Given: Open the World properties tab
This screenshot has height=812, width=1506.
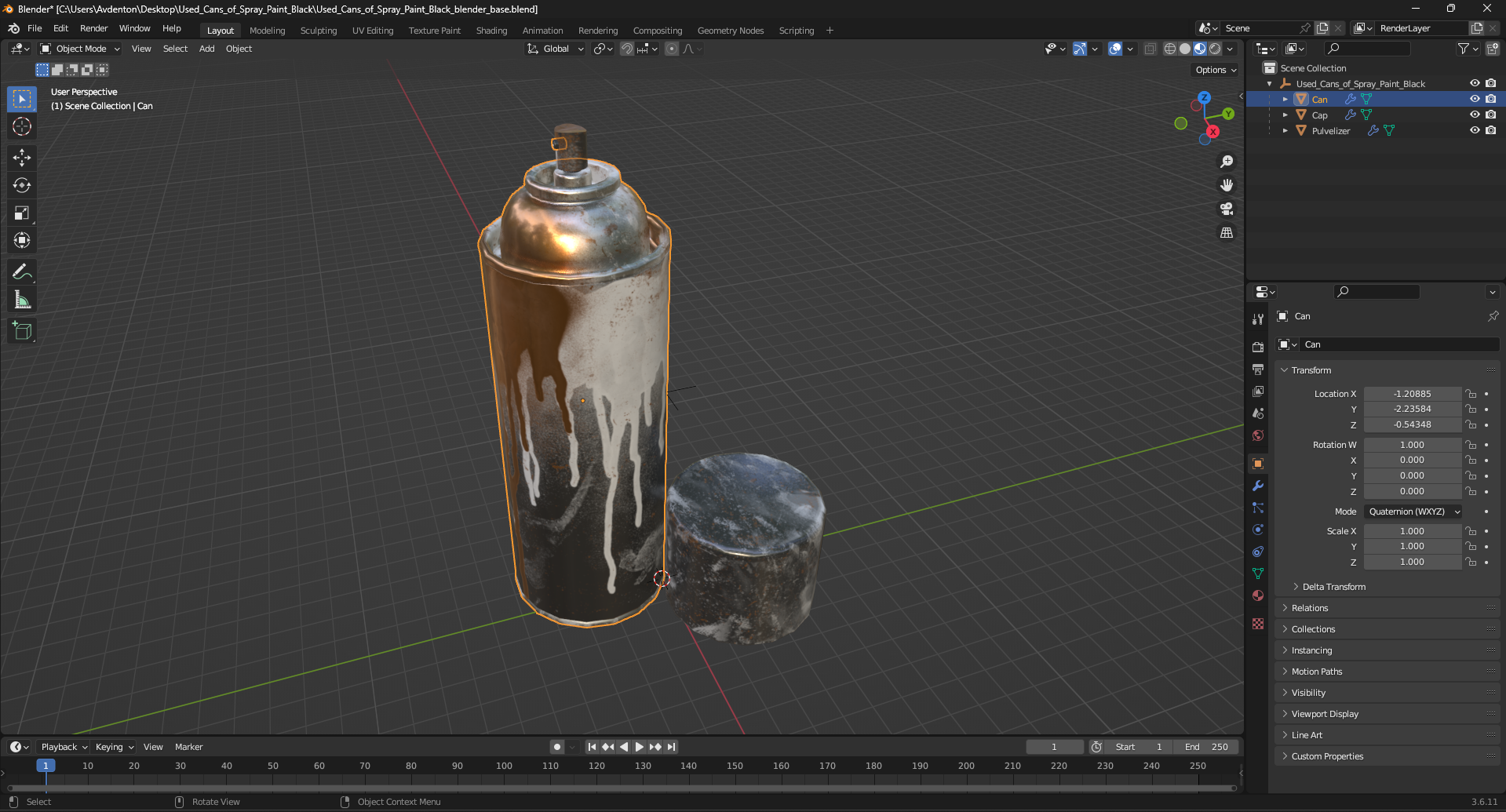Looking at the screenshot, I should coord(1258,435).
